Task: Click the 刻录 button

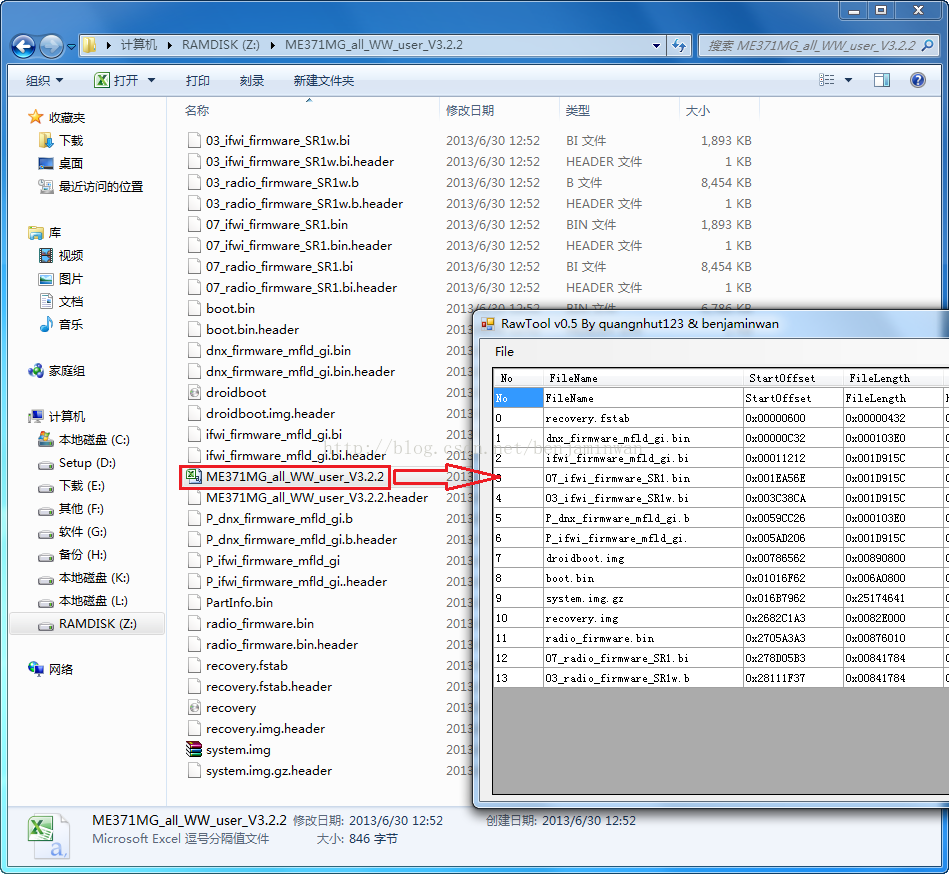Action: (x=252, y=80)
